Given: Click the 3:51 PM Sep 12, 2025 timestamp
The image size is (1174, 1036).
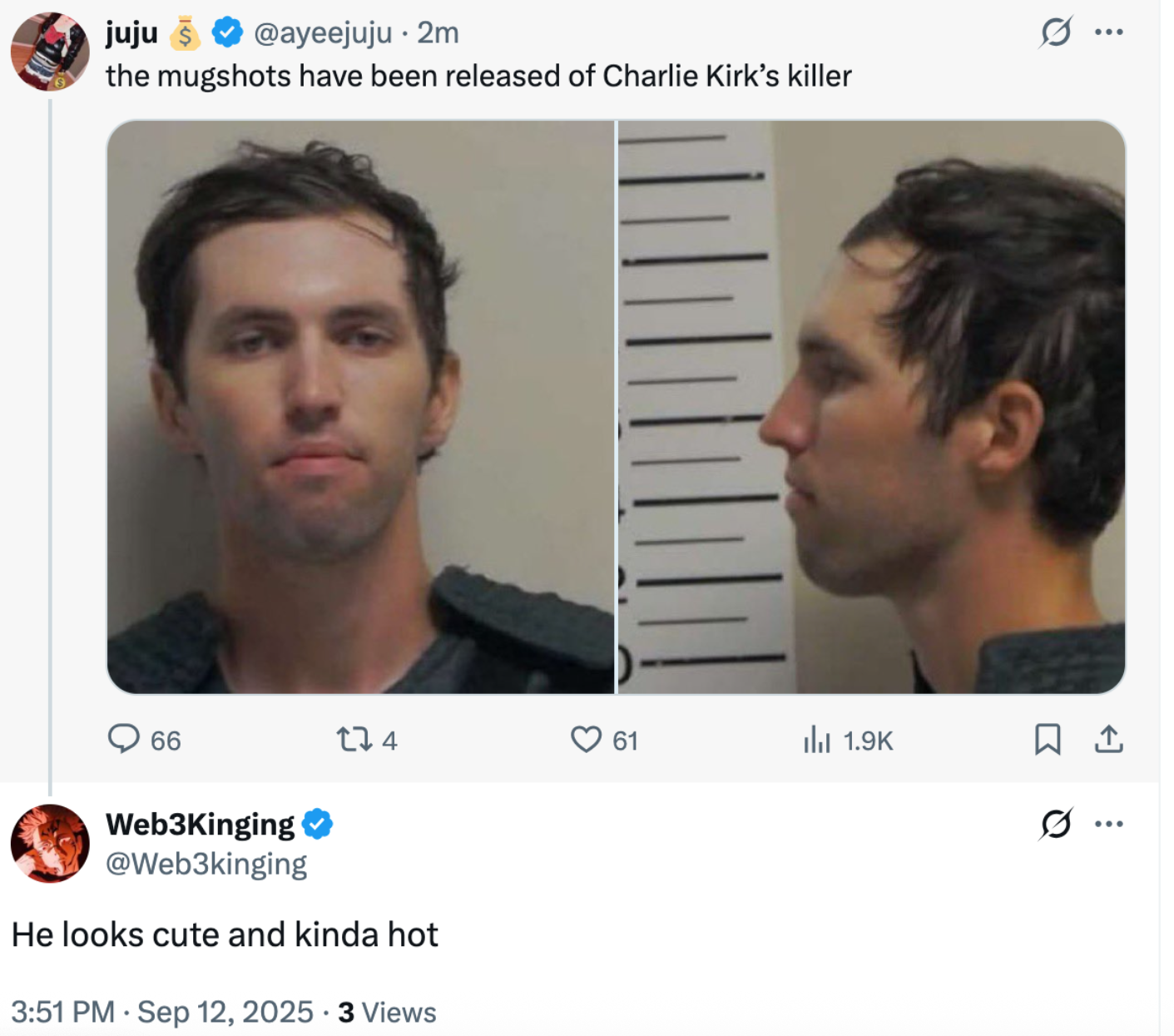Looking at the screenshot, I should click(x=162, y=1012).
